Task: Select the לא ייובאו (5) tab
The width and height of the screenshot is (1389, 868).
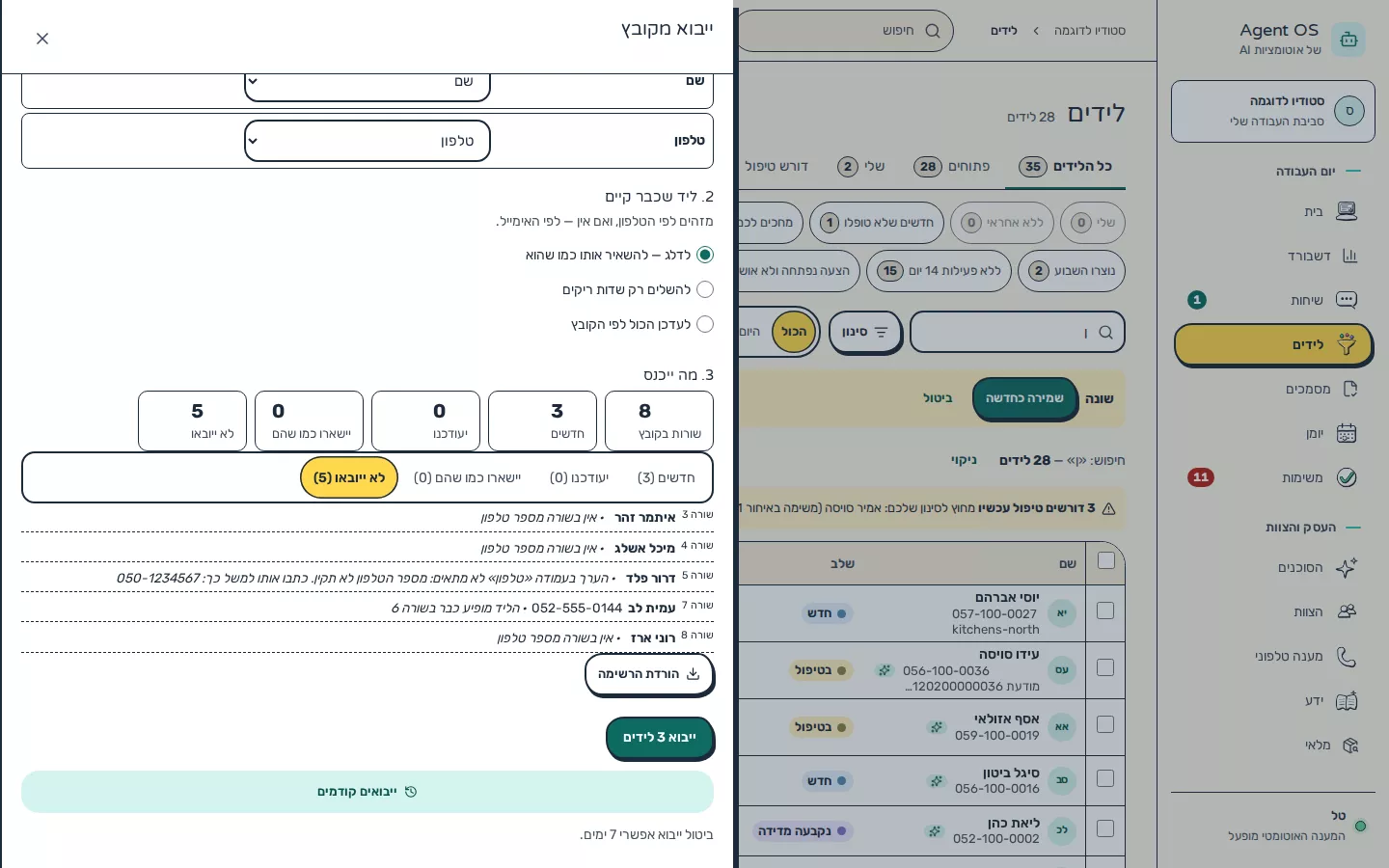Action: (x=349, y=477)
